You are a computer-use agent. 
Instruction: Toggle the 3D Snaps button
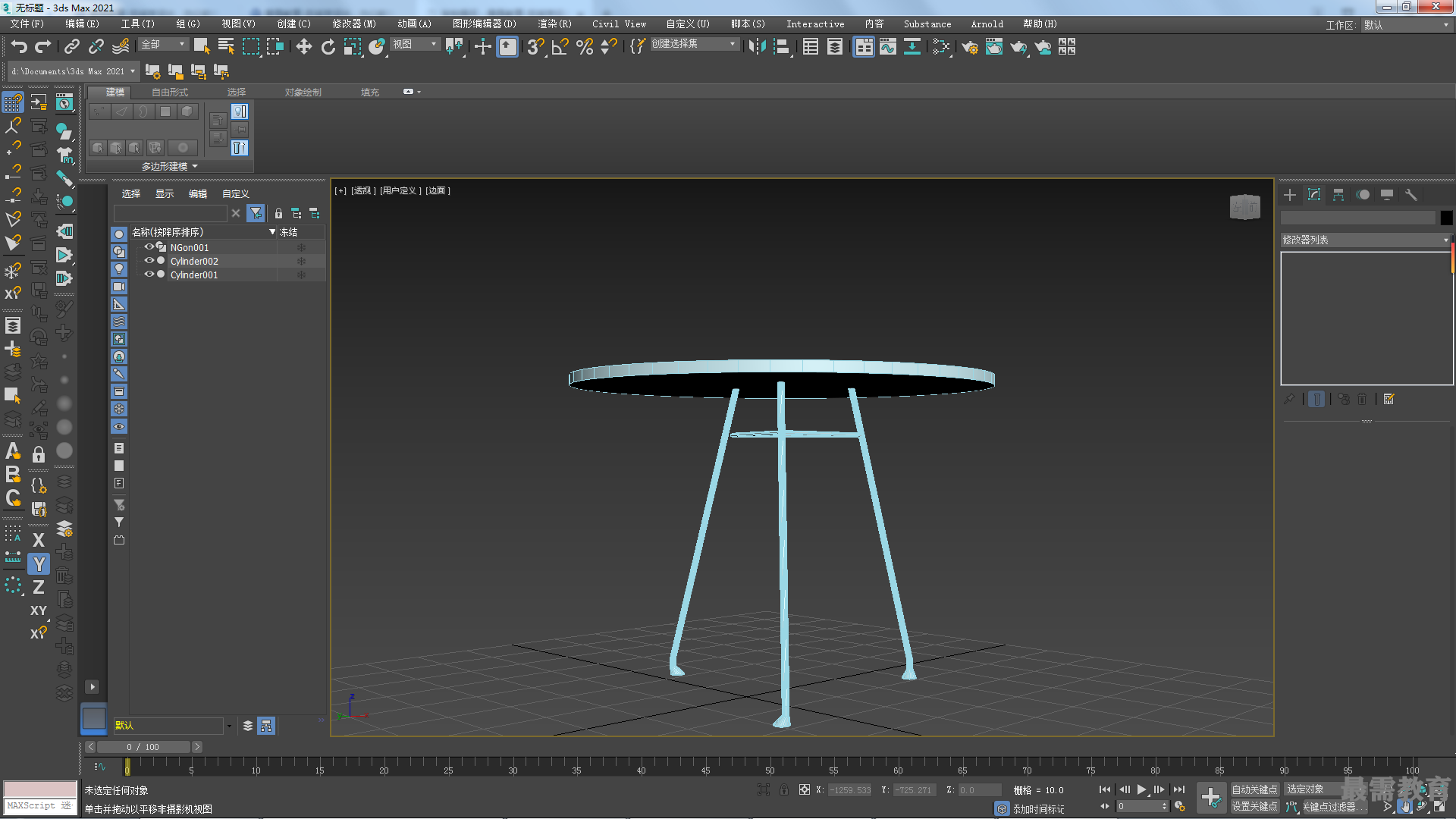(535, 47)
